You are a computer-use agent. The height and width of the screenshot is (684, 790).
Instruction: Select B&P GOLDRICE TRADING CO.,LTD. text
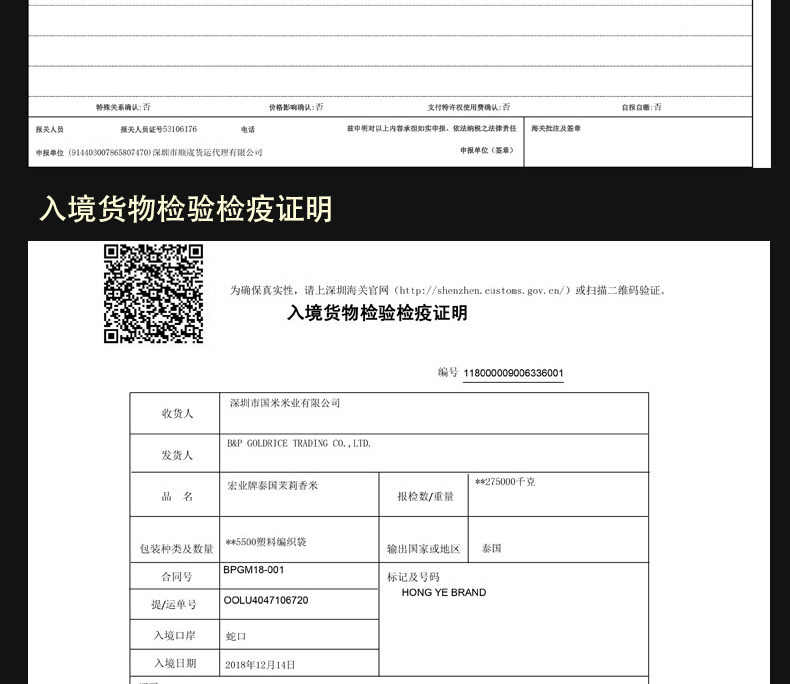point(299,443)
